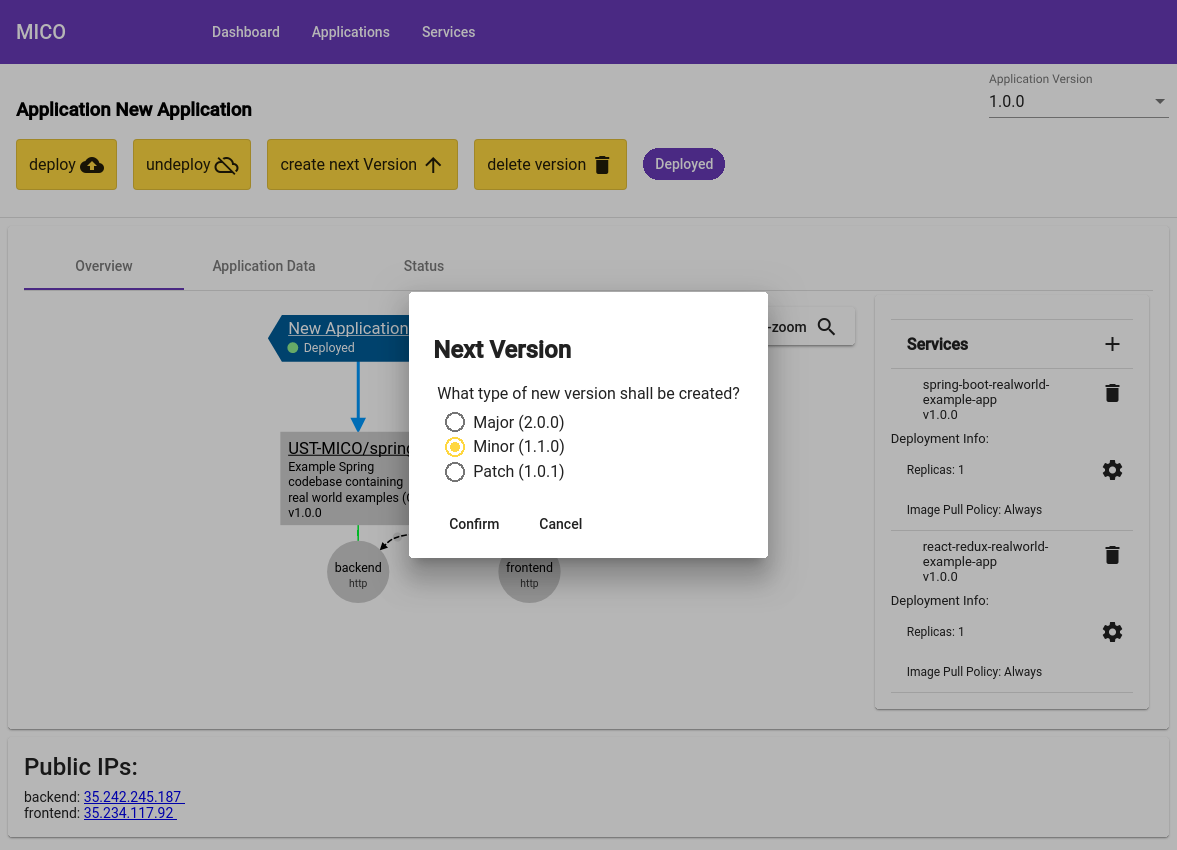Screen dimensions: 1177x850
Task: Click the Deployed status chip
Action: click(684, 164)
